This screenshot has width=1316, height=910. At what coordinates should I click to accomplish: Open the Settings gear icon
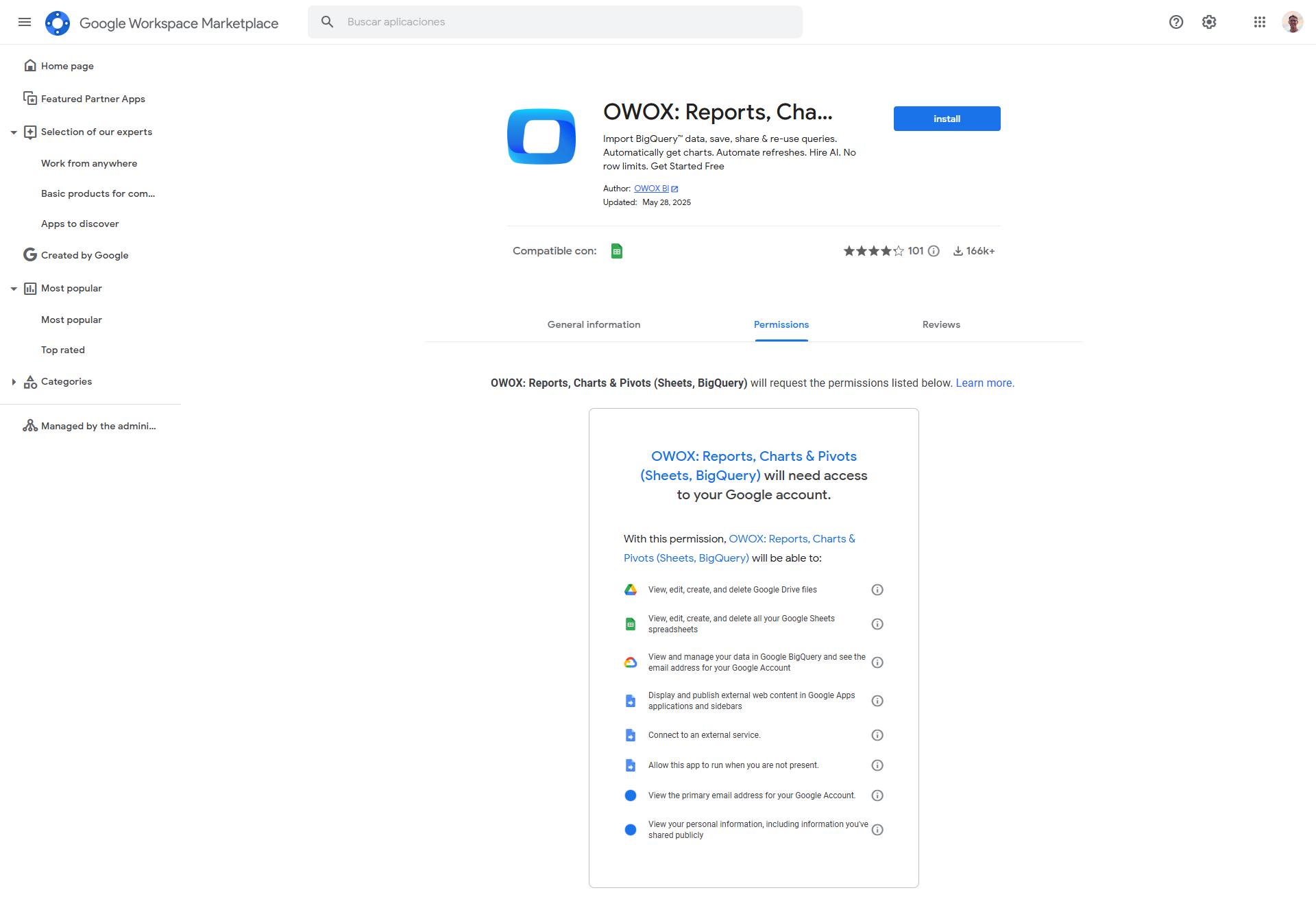[x=1209, y=22]
